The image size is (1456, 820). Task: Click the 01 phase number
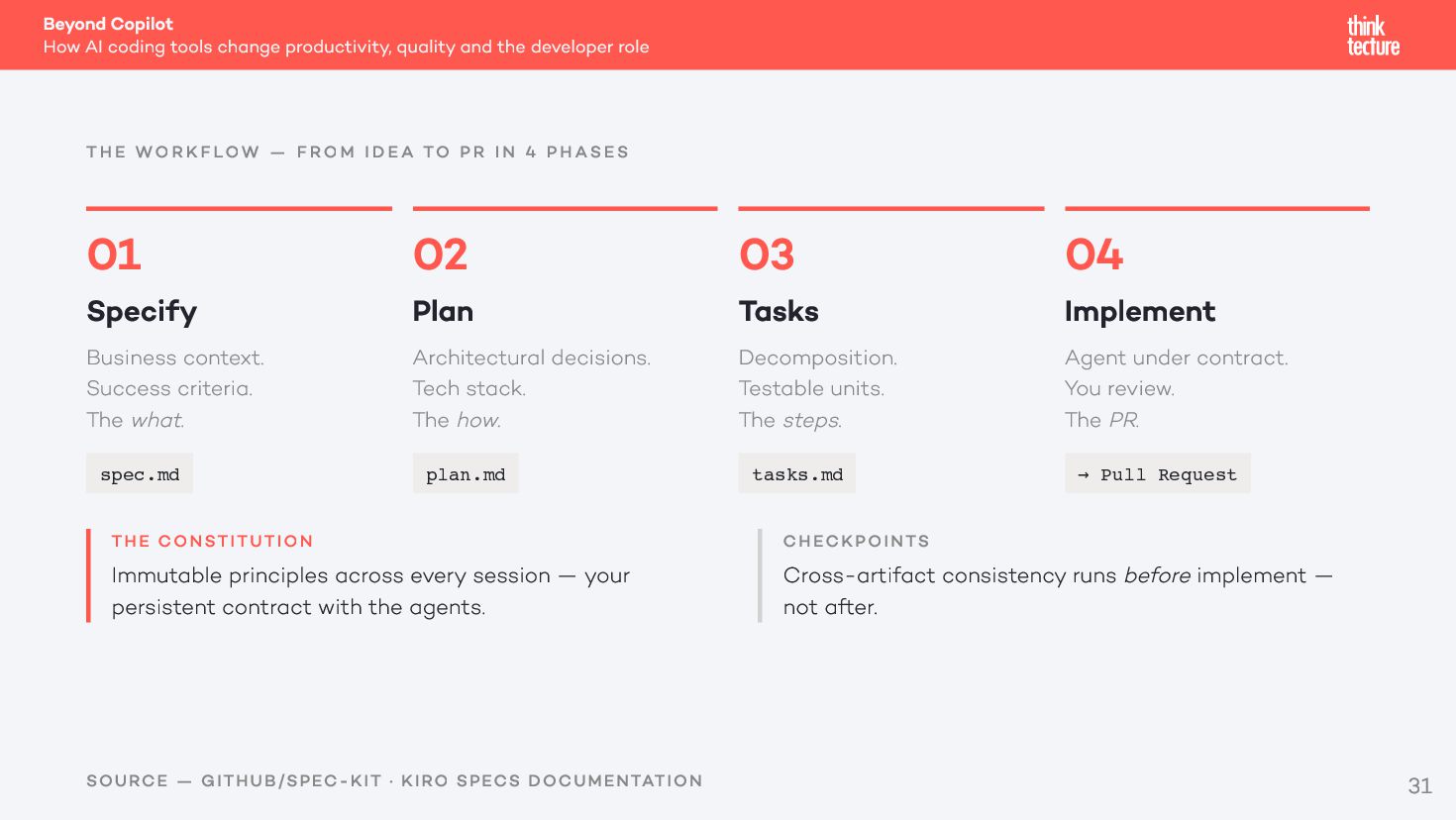[114, 255]
